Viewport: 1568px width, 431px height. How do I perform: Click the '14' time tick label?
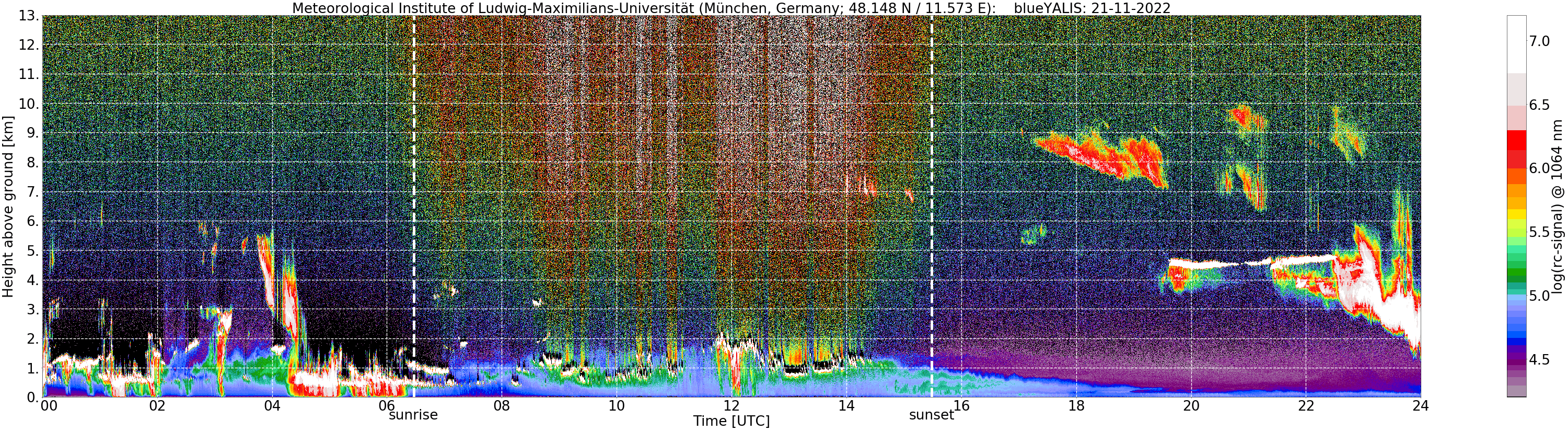[846, 405]
